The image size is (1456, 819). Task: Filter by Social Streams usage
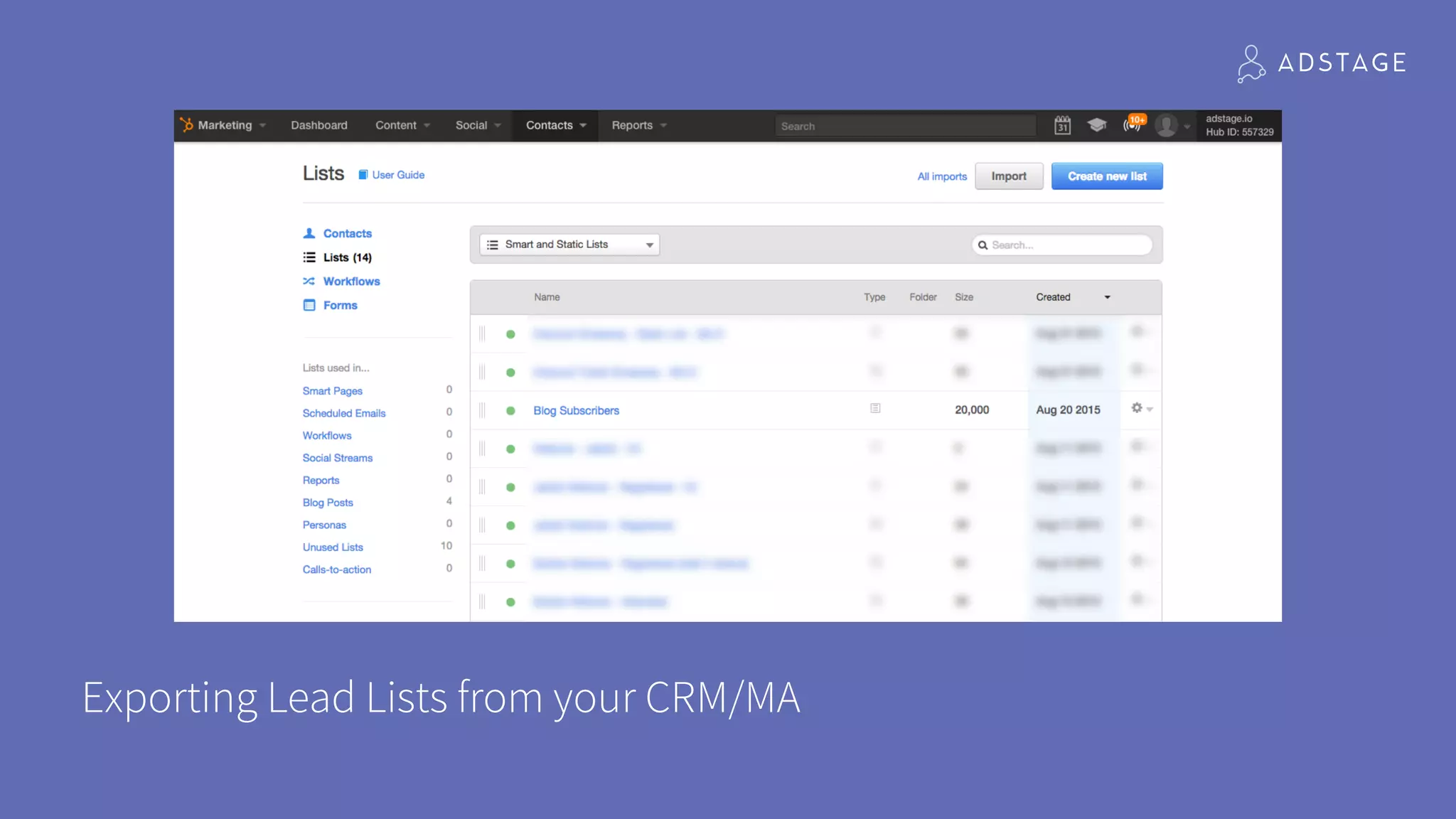click(x=338, y=458)
